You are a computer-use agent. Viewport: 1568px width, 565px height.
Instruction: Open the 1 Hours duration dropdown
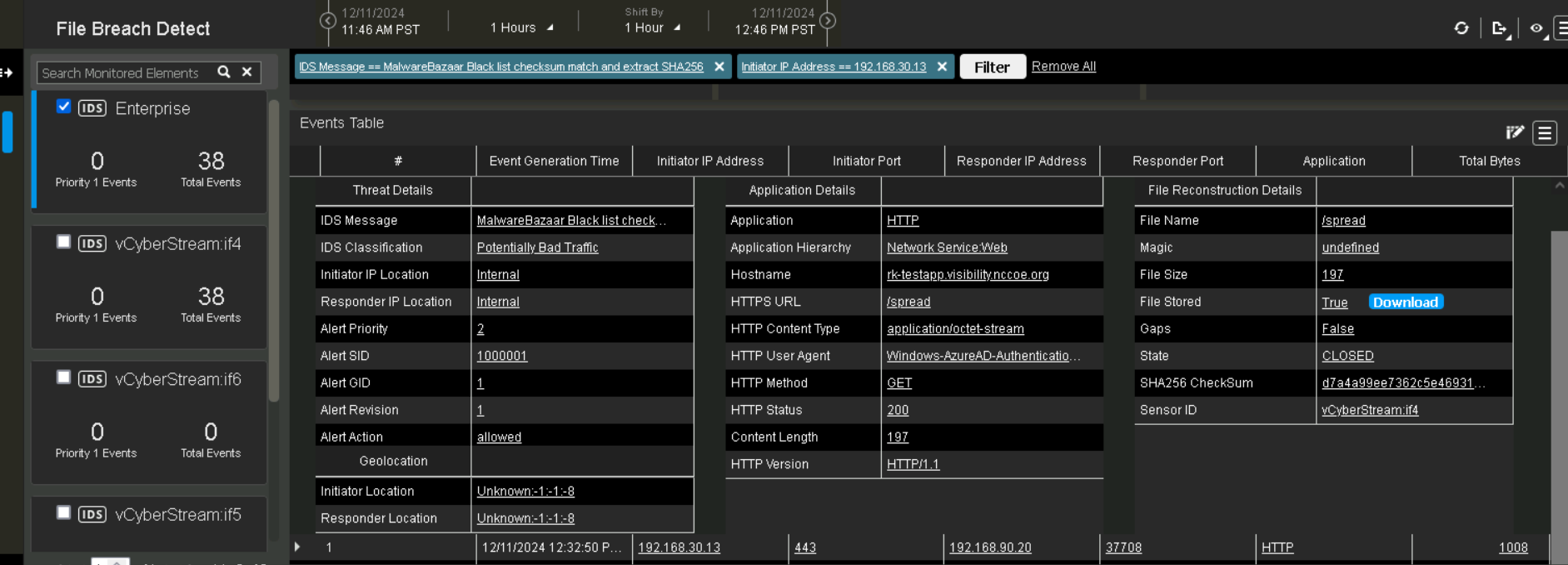click(x=521, y=28)
